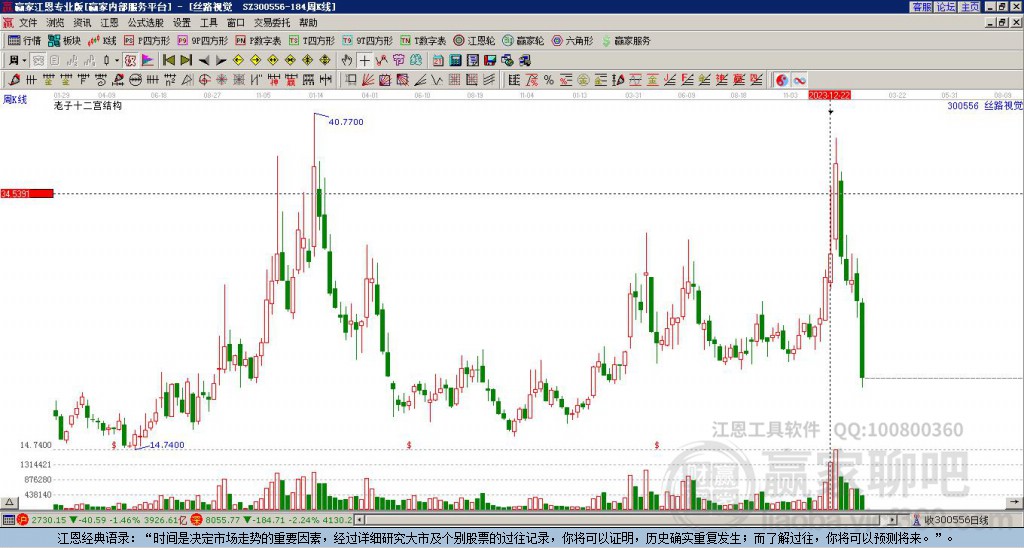Image resolution: width=1024 pixels, height=548 pixels.
Task: Jump to last bar icon
Action: pos(186,61)
